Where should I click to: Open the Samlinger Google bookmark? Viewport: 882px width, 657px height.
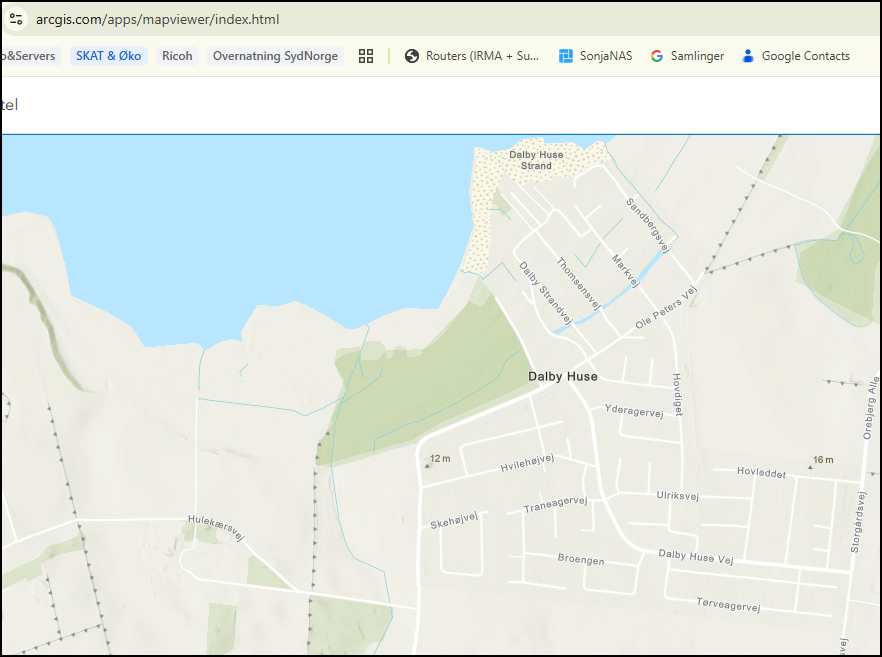tap(696, 56)
